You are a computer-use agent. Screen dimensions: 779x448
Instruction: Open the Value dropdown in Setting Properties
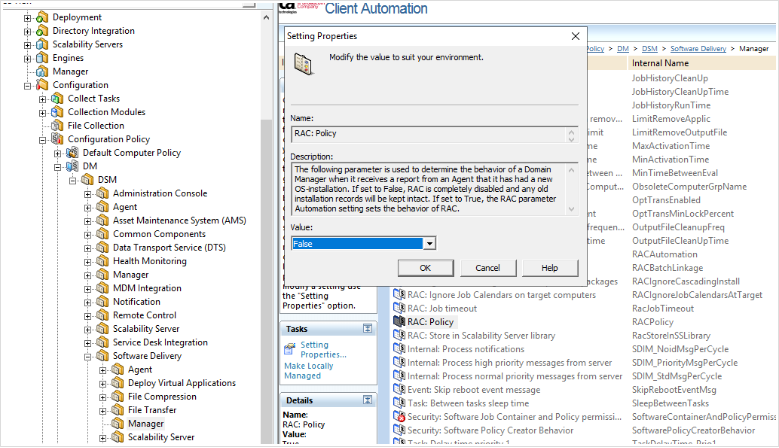click(x=429, y=243)
